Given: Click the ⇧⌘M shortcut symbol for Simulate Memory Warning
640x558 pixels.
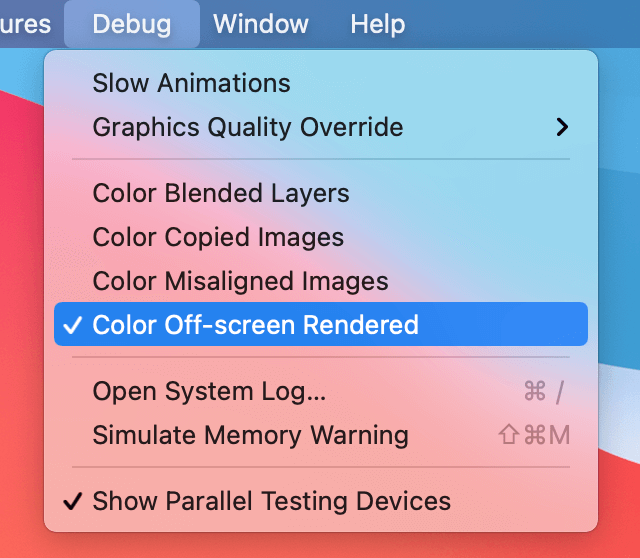Looking at the screenshot, I should tap(534, 436).
